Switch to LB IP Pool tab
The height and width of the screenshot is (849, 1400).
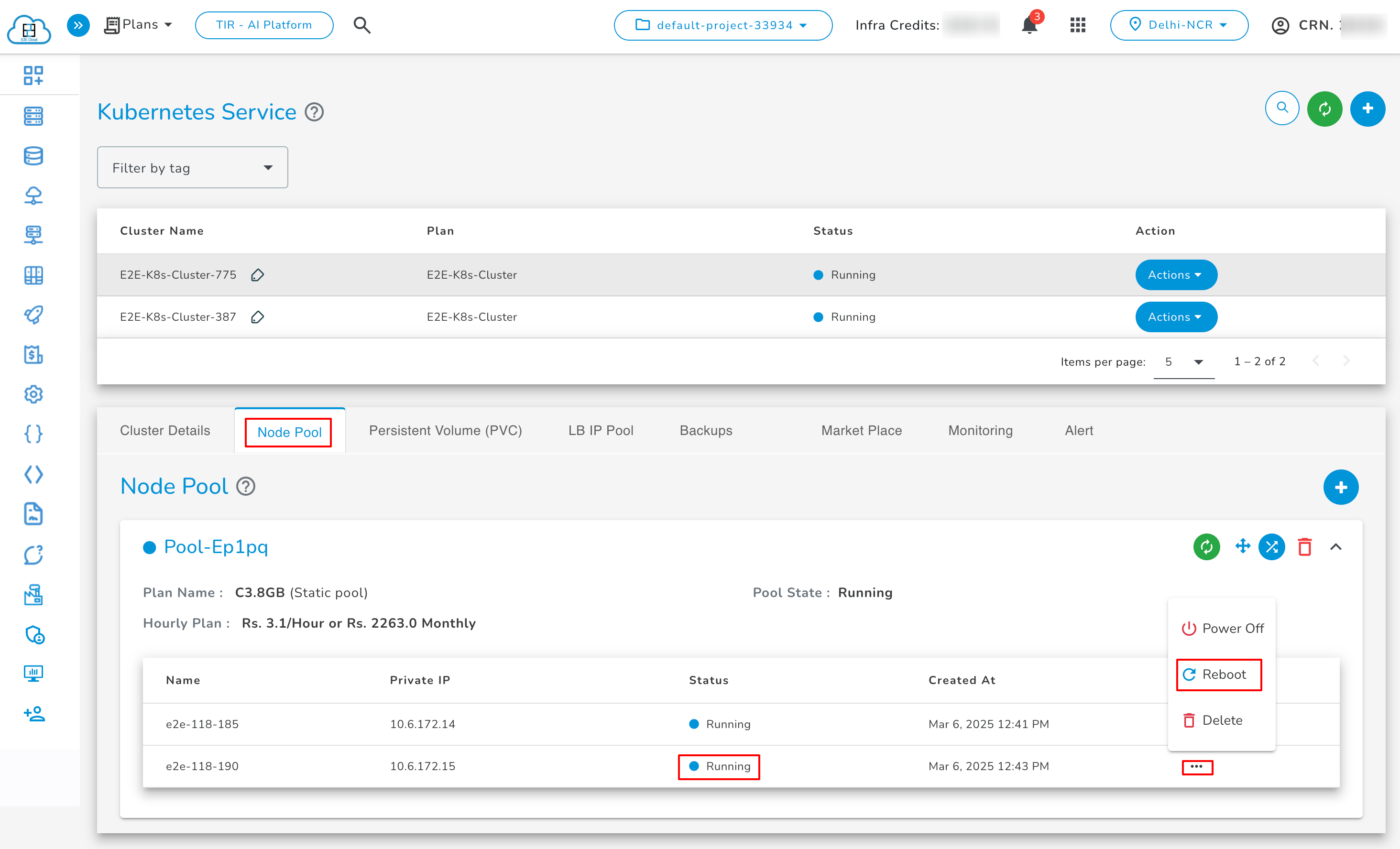point(601,430)
